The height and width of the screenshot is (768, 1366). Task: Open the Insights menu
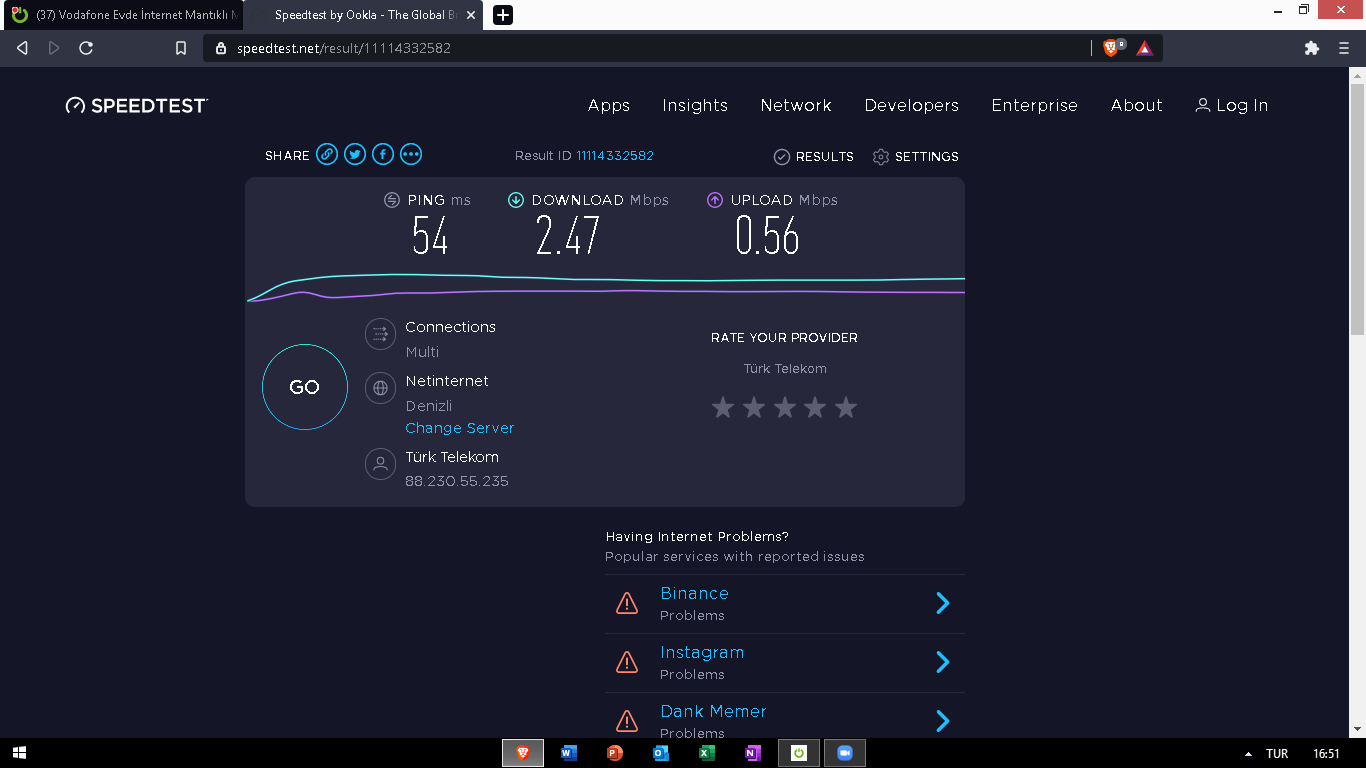(x=695, y=105)
